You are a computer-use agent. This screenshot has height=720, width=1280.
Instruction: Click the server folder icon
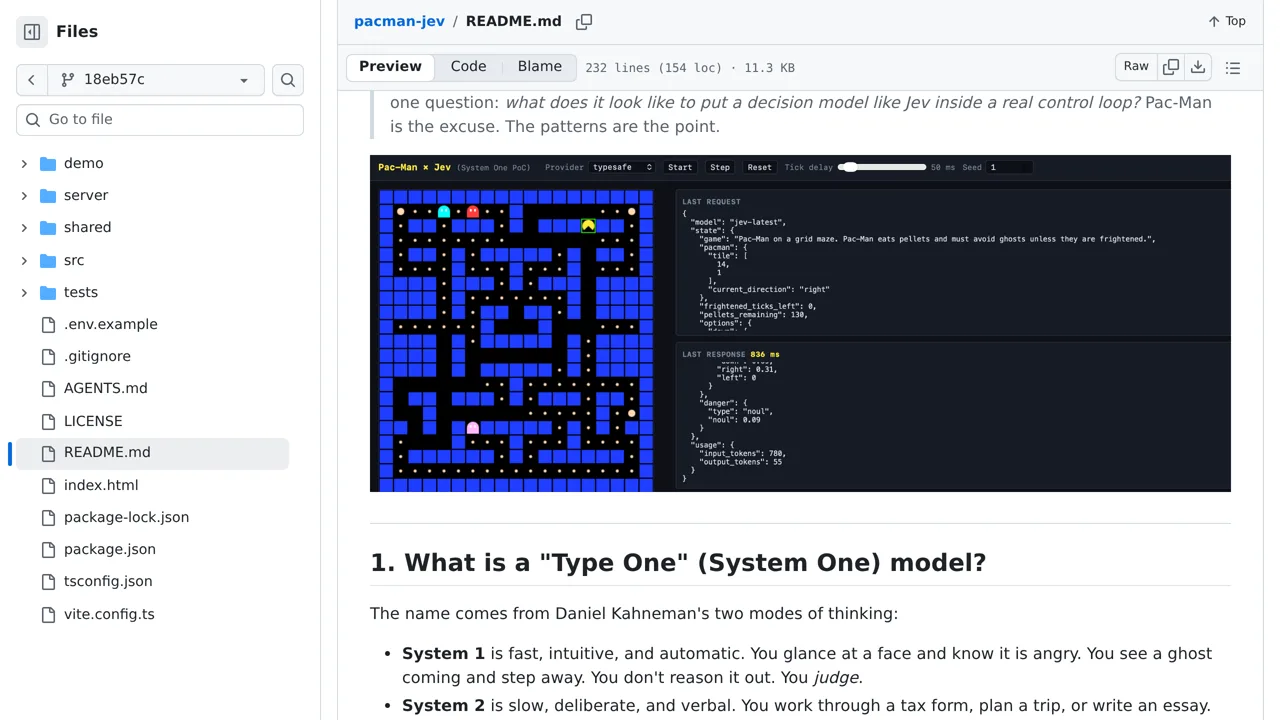pos(48,195)
